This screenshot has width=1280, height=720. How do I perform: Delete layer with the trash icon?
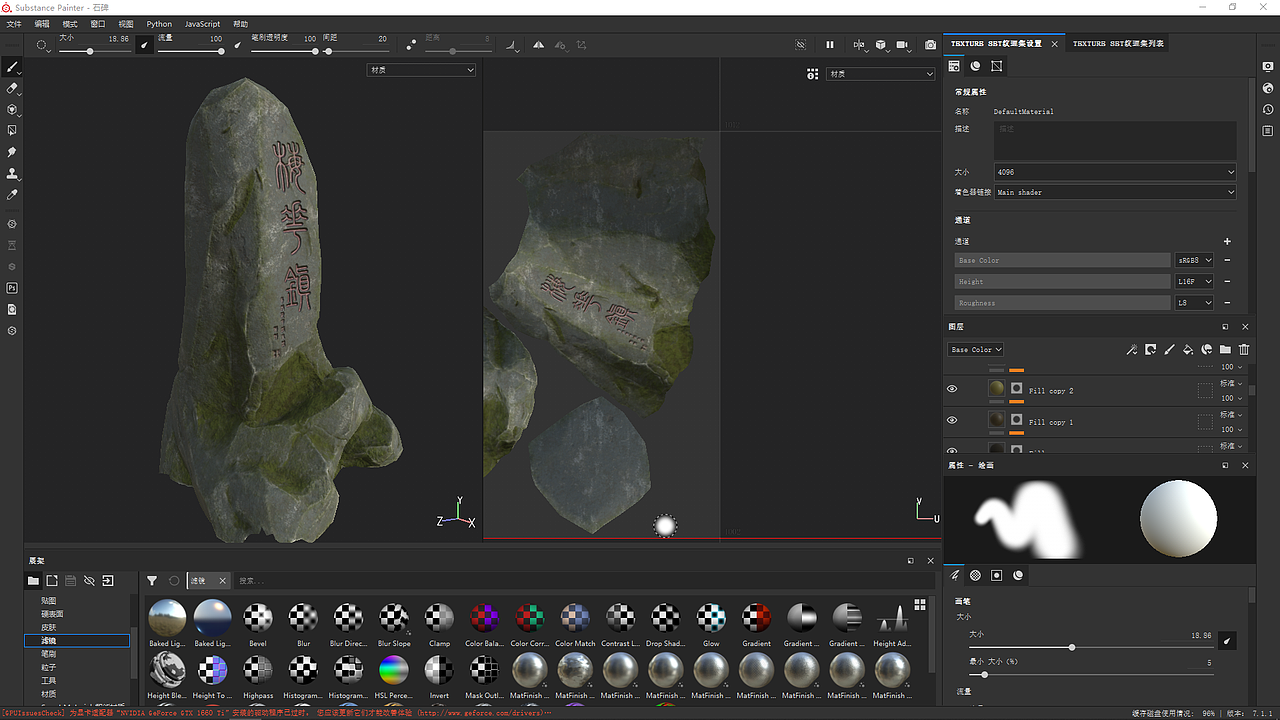point(1244,350)
